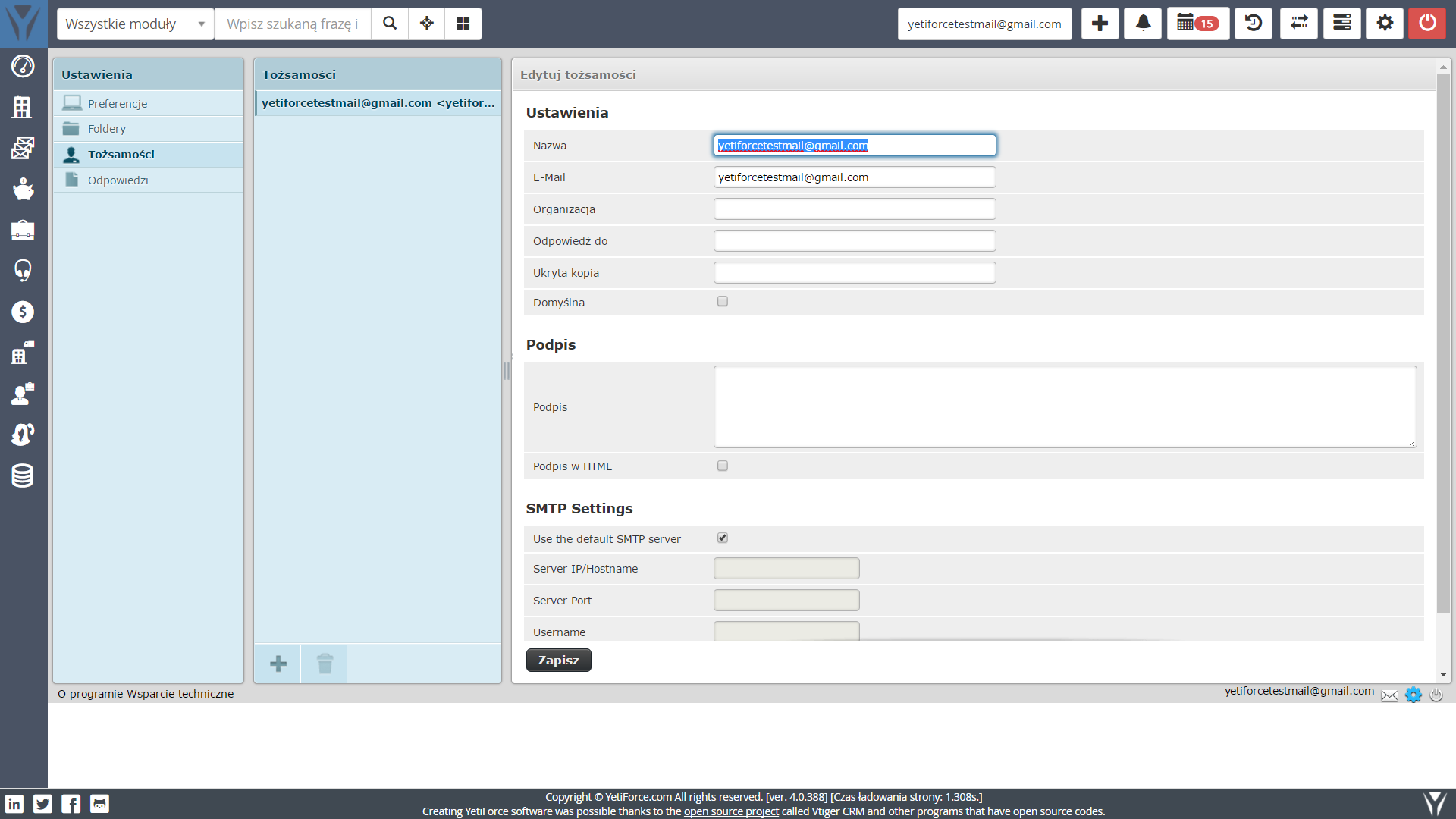
Task: Open the database stack icon in sidebar
Action: pos(23,475)
